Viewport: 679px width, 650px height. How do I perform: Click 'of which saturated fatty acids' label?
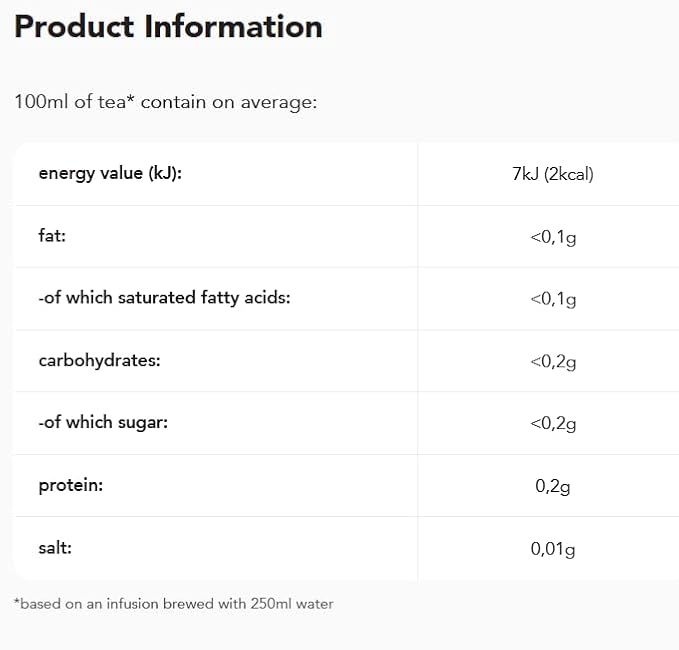[x=165, y=298]
